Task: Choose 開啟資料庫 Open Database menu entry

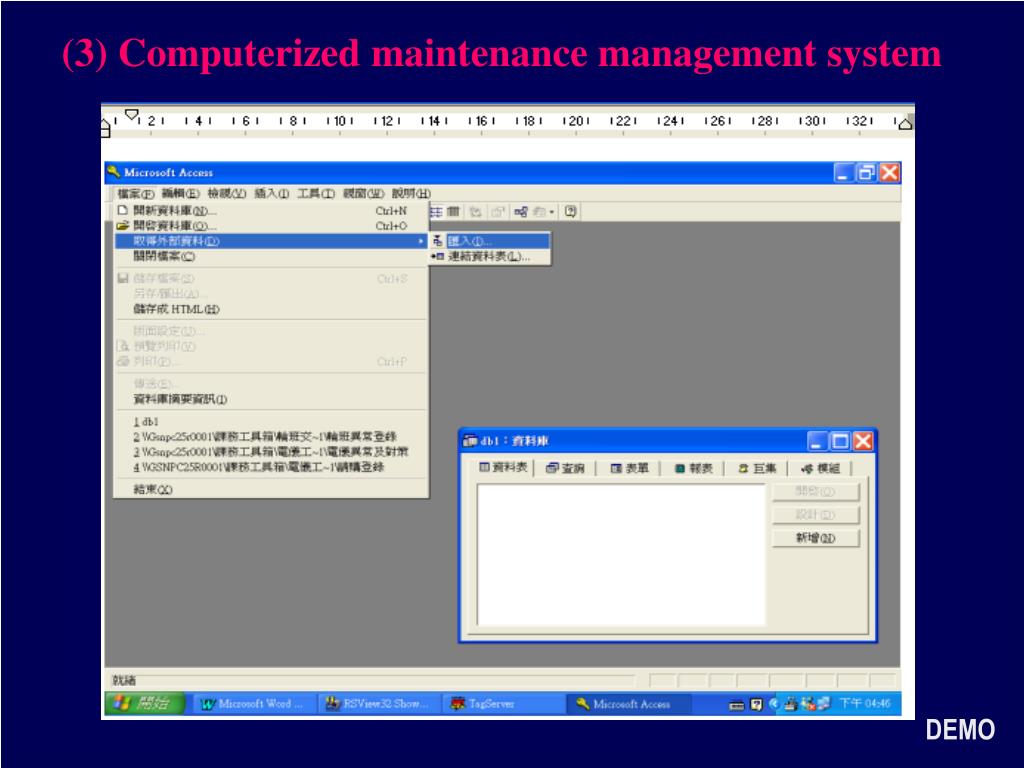Action: [x=271, y=226]
